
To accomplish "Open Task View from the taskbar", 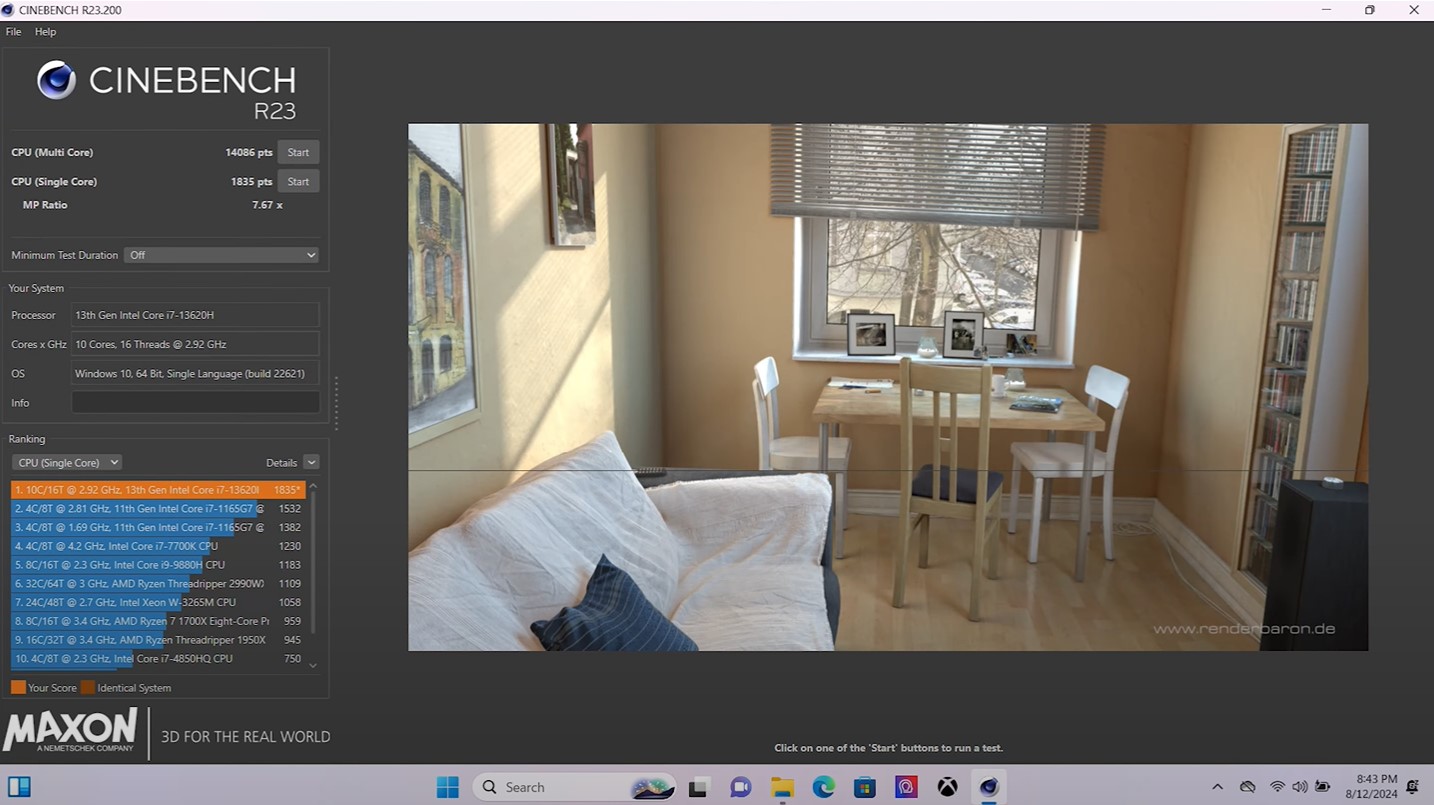I will [699, 787].
